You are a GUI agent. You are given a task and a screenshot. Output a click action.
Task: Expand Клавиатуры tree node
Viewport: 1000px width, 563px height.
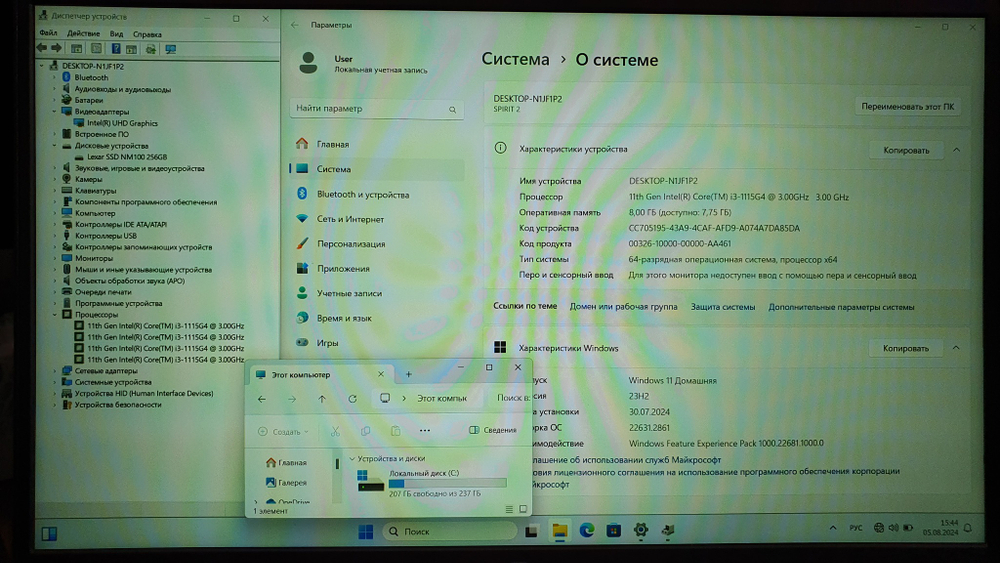[x=55, y=191]
